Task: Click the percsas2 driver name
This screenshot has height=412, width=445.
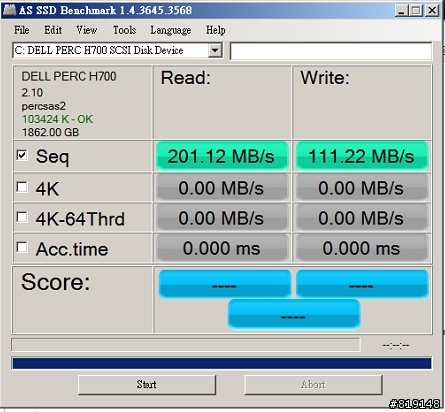Action: coord(44,106)
